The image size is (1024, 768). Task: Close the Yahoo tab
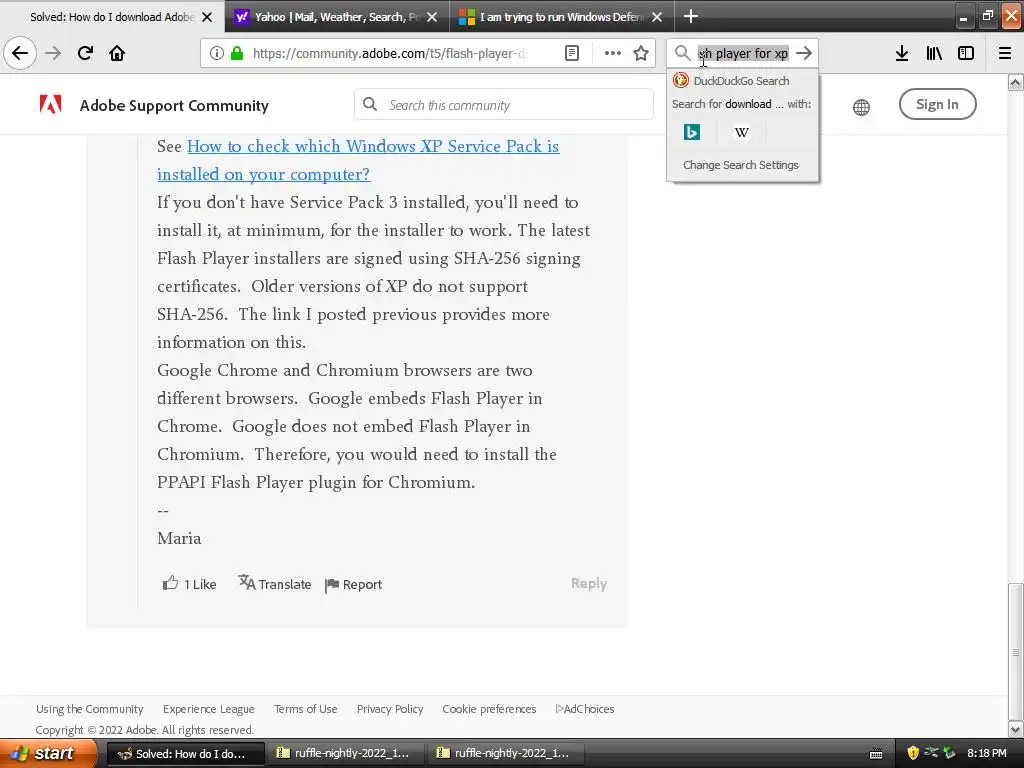pyautogui.click(x=432, y=17)
